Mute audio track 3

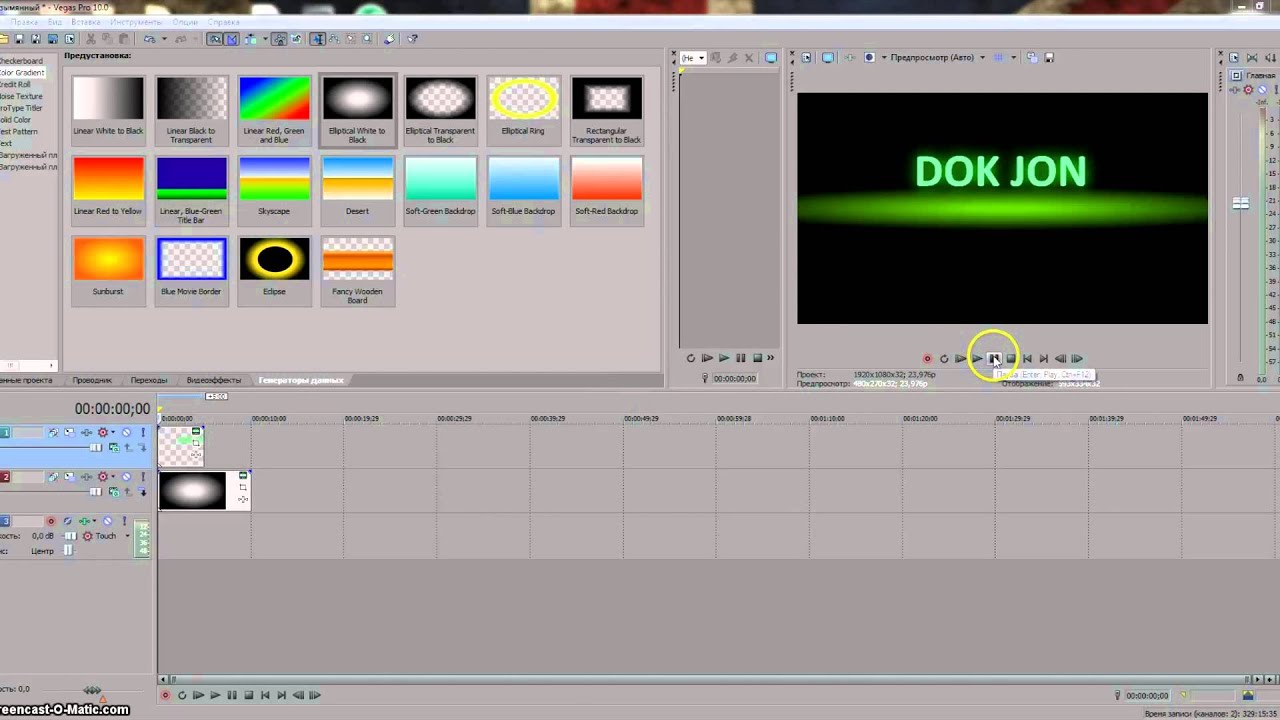coord(108,521)
